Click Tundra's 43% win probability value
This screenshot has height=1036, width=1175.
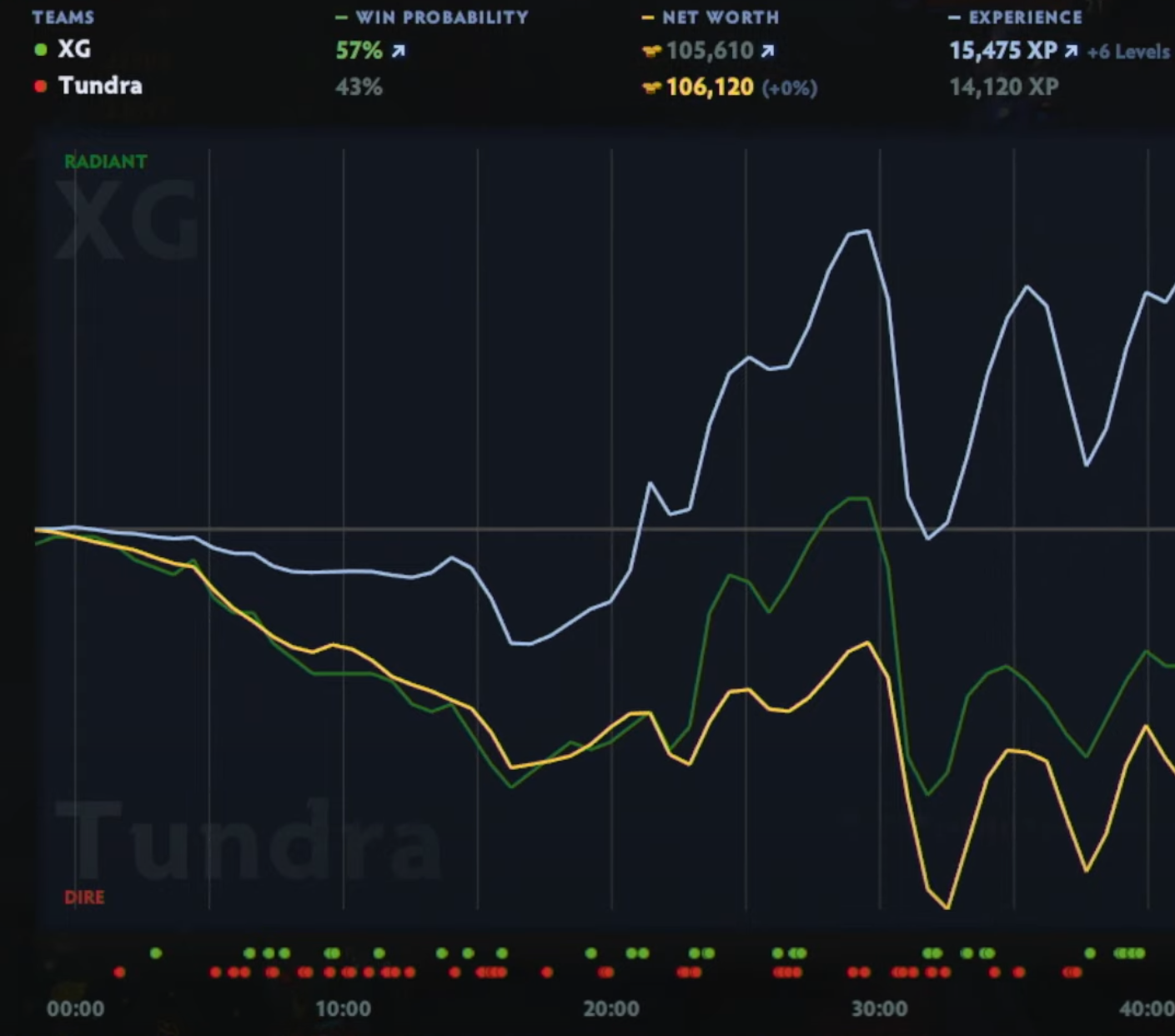(359, 88)
